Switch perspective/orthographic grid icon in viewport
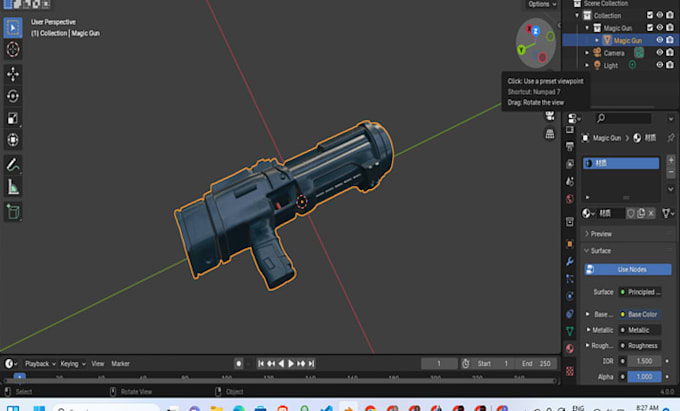This screenshot has height=411, width=680. pyautogui.click(x=550, y=134)
